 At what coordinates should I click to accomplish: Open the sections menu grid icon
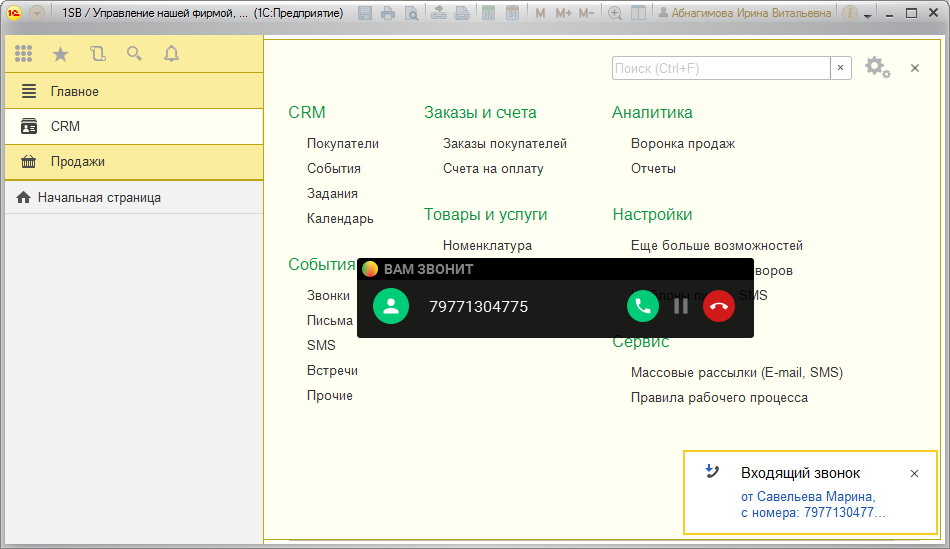click(x=24, y=54)
